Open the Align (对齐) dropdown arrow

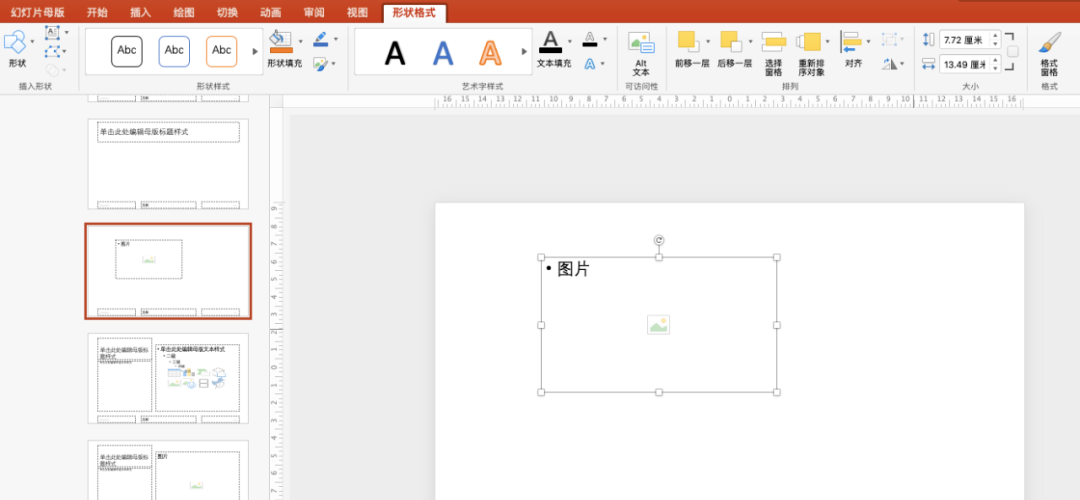pyautogui.click(x=868, y=41)
